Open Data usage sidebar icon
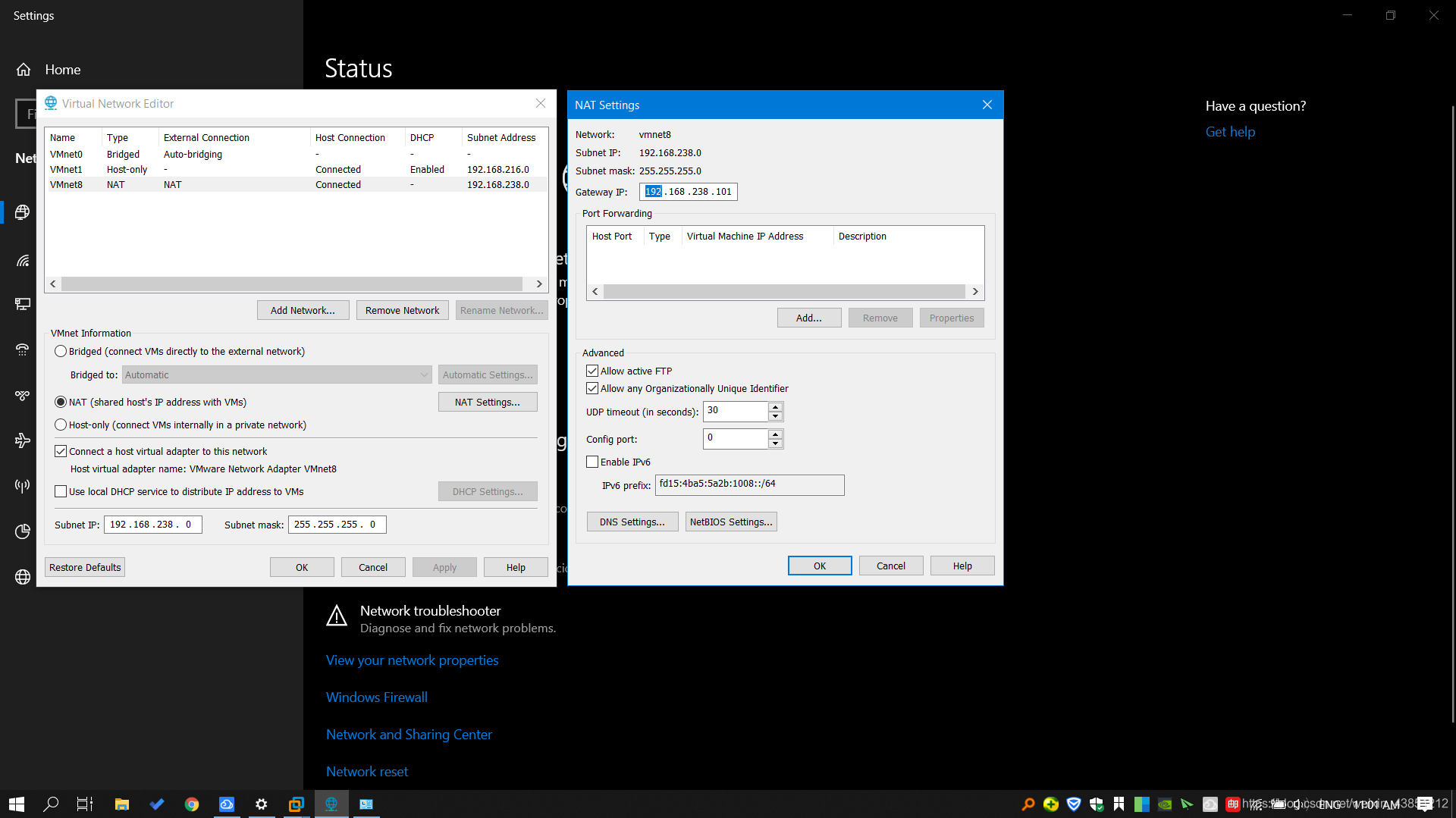 (x=23, y=531)
